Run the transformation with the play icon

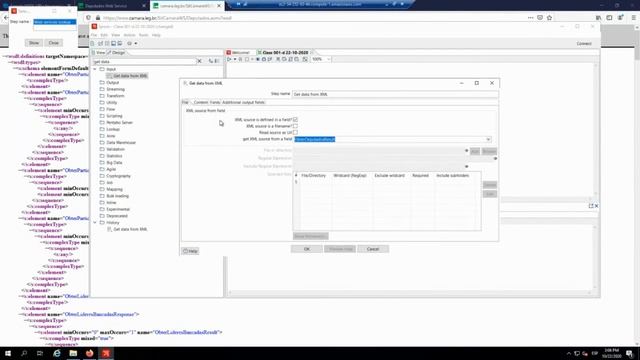click(x=229, y=59)
